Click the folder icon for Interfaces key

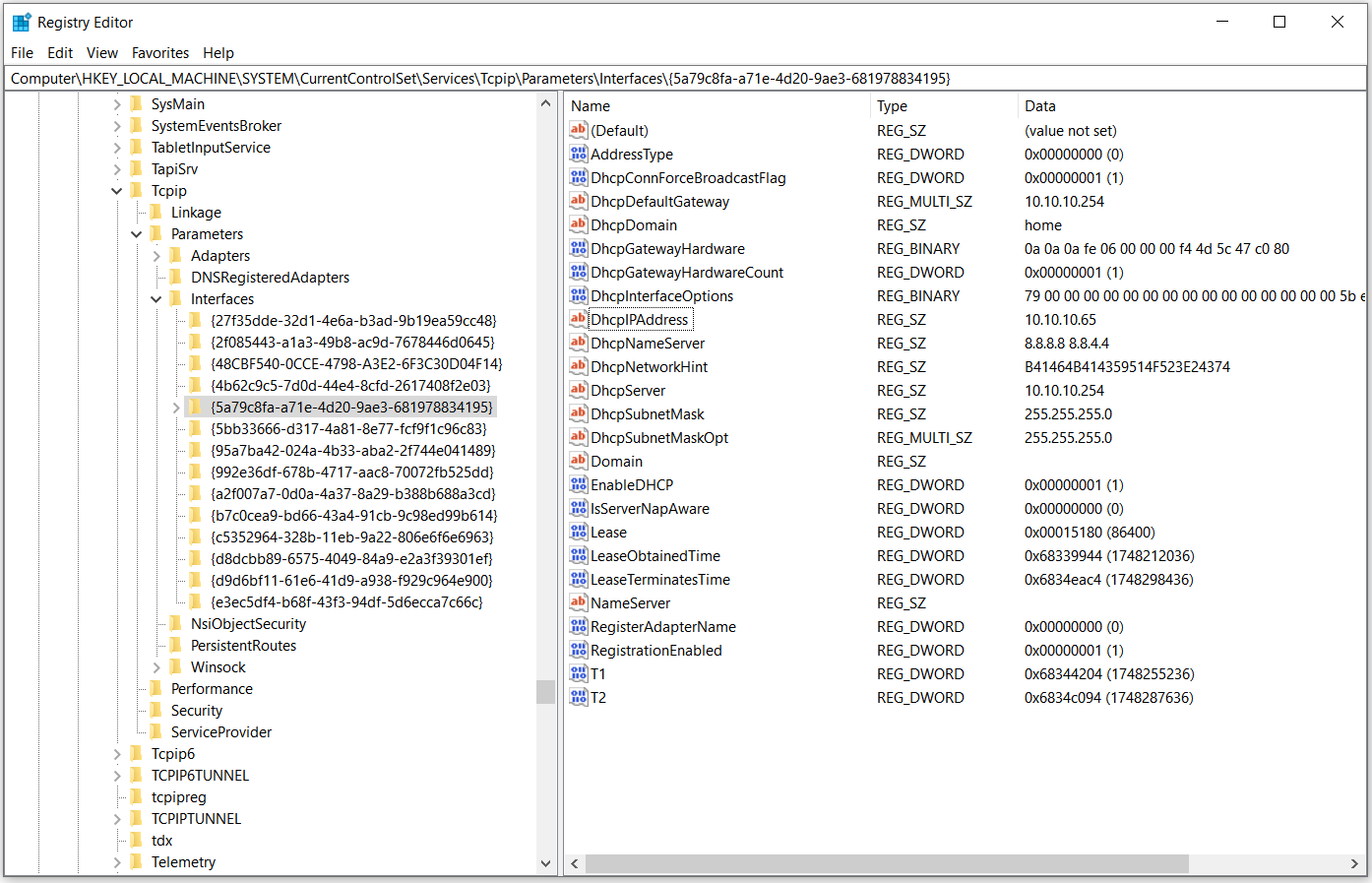click(175, 298)
